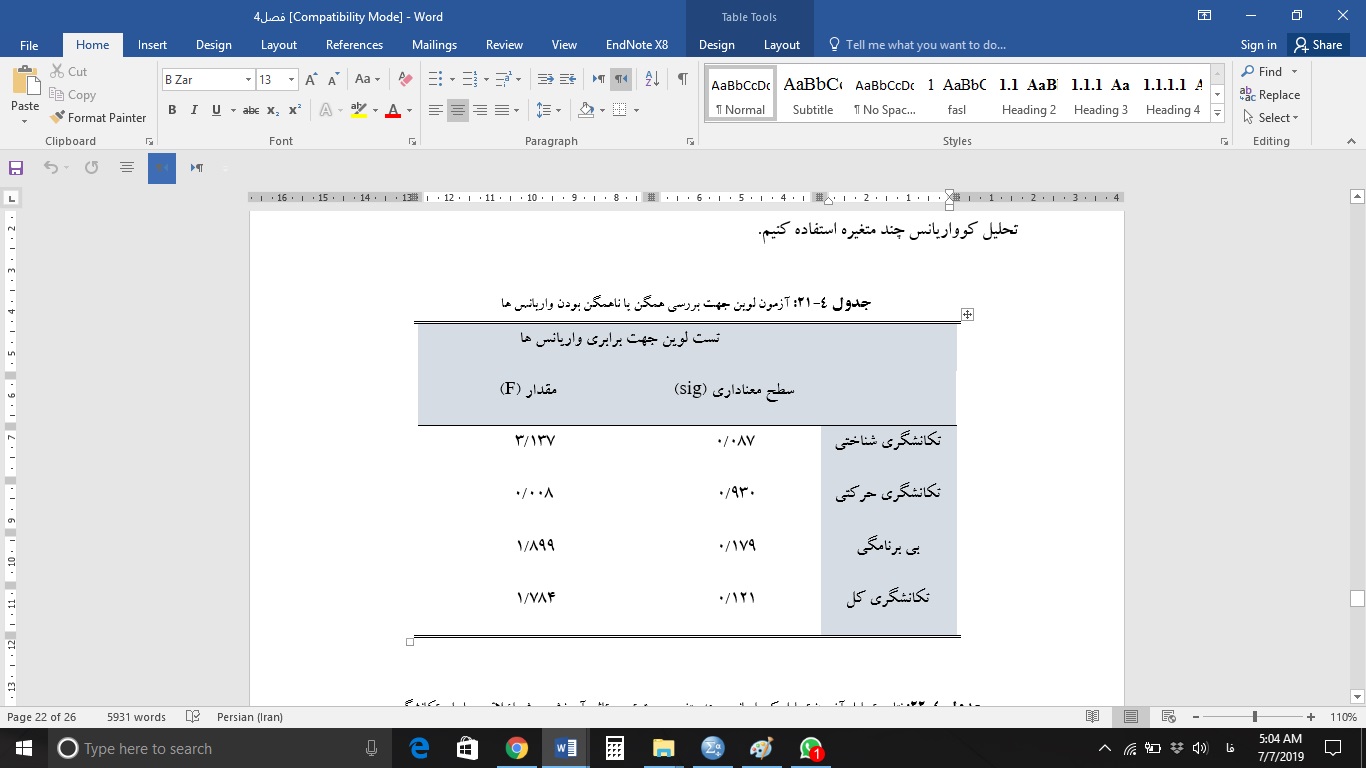Viewport: 1366px width, 768px height.
Task: Adjust the zoom slider
Action: 1253,716
